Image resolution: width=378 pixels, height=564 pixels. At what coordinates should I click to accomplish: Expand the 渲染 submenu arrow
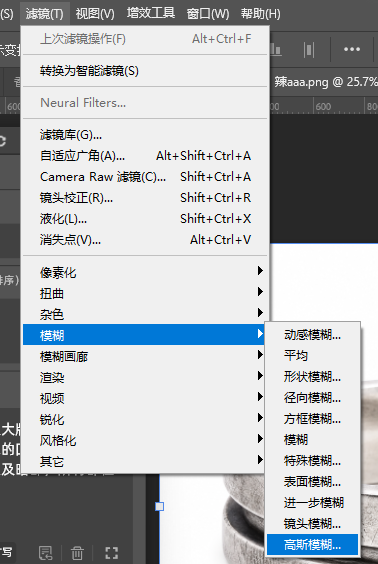260,376
